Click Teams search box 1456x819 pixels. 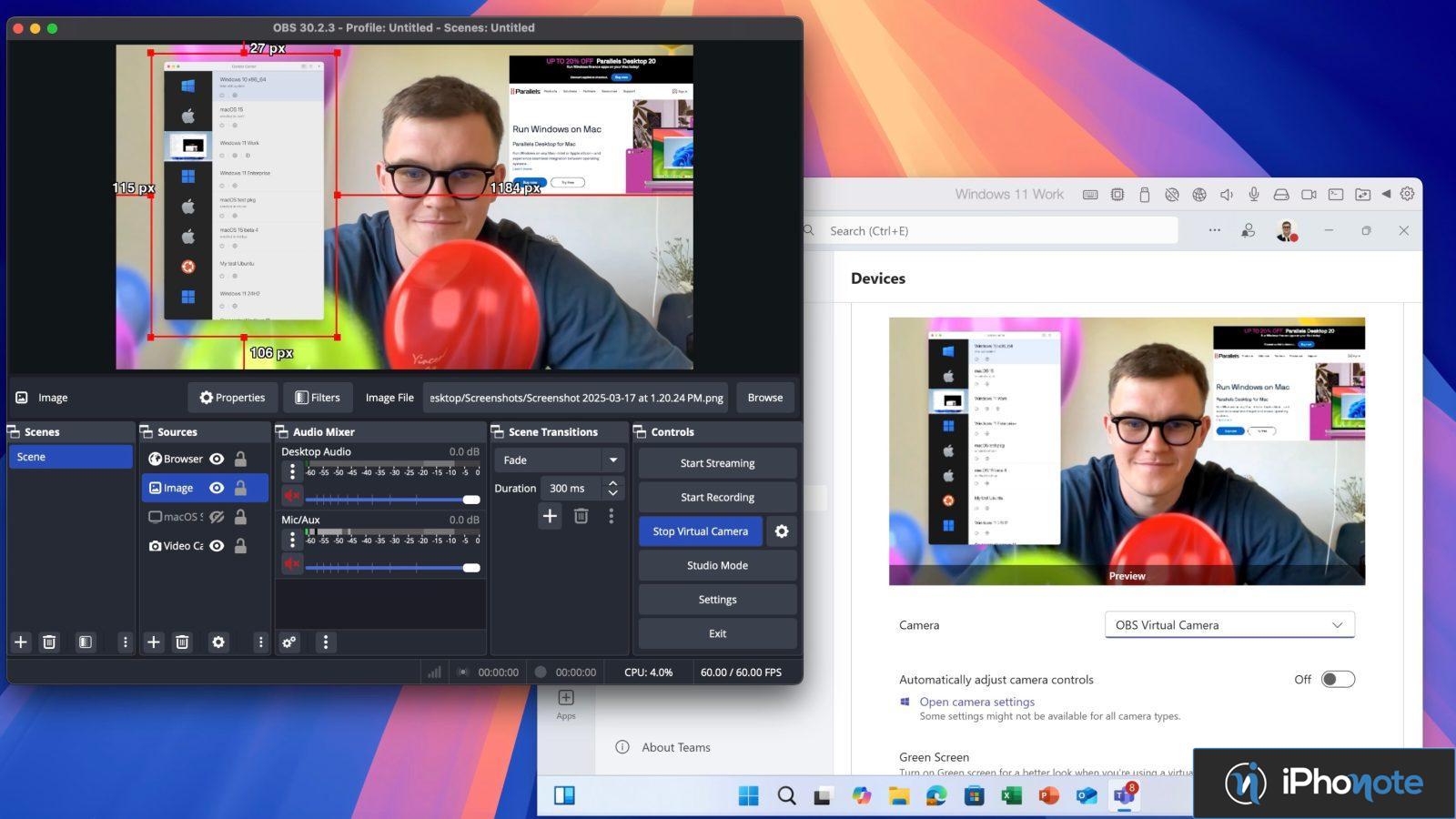click(990, 231)
